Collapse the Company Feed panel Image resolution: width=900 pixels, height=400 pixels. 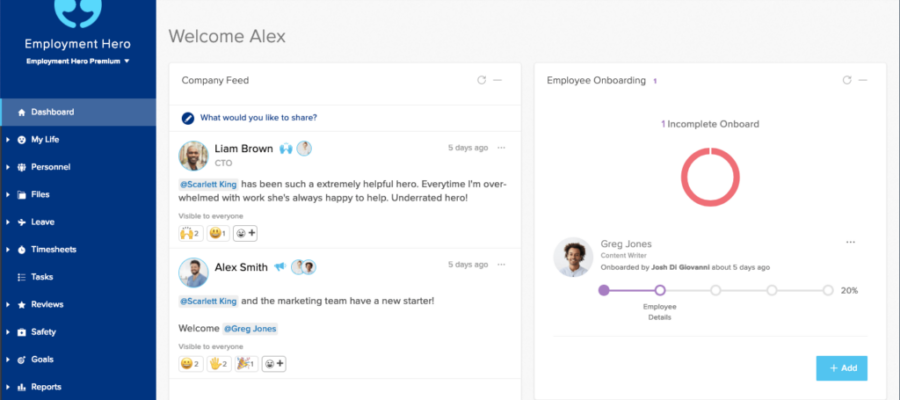point(498,80)
